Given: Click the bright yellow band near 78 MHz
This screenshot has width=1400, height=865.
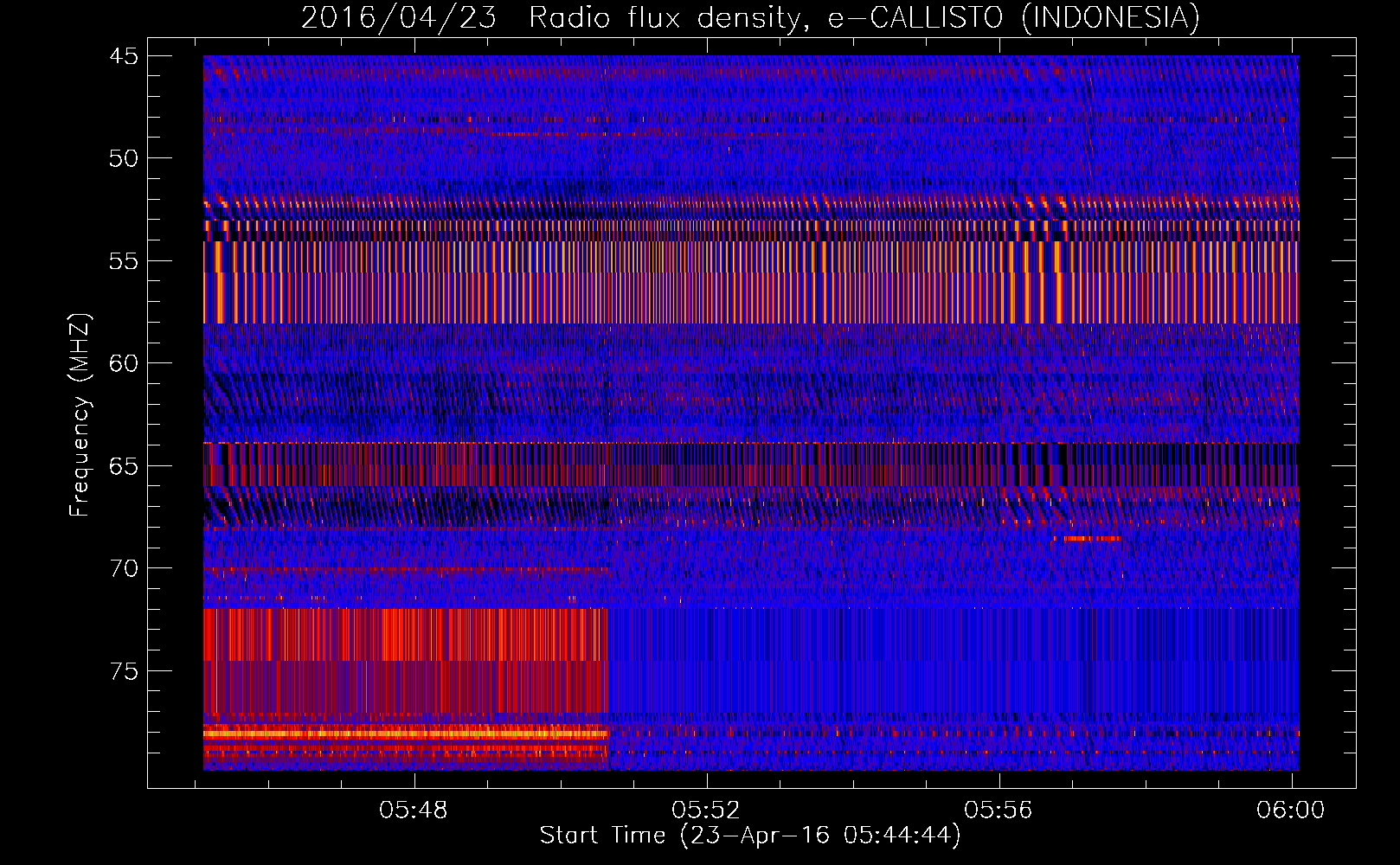Looking at the screenshot, I should [406, 734].
